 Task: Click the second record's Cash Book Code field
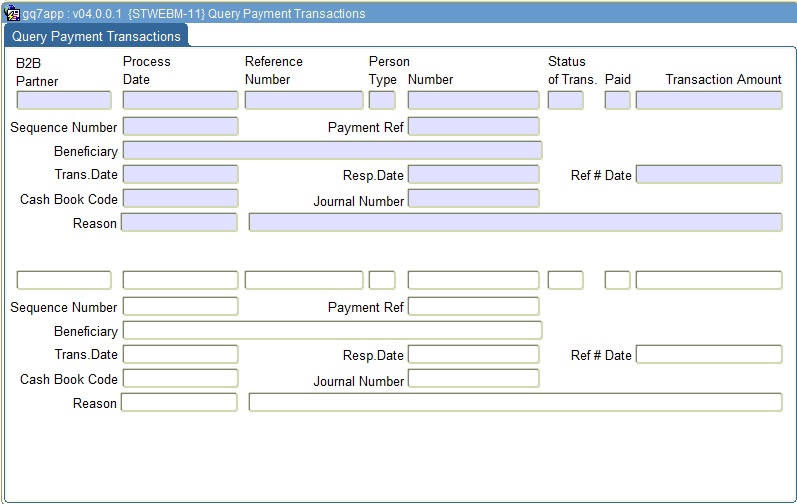coord(180,378)
